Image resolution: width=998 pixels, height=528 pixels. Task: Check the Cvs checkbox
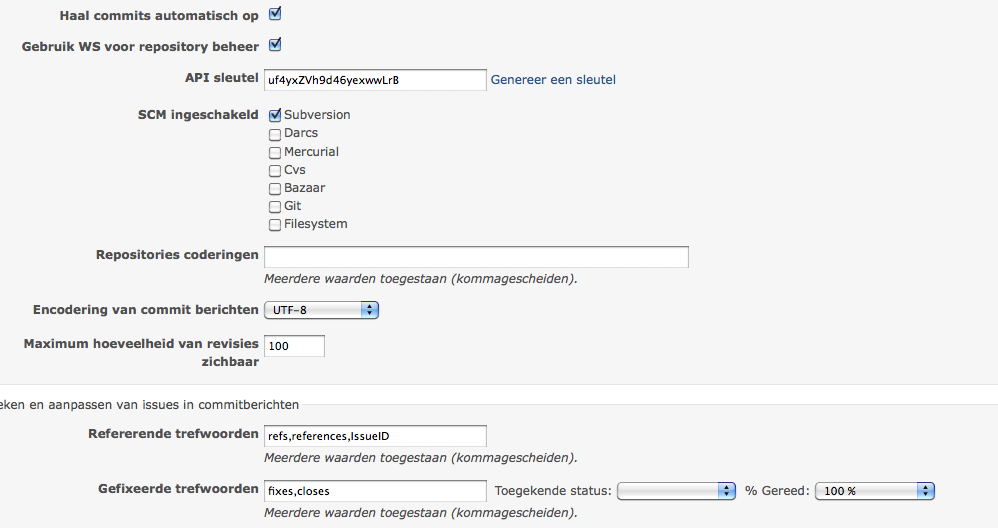pyautogui.click(x=275, y=170)
